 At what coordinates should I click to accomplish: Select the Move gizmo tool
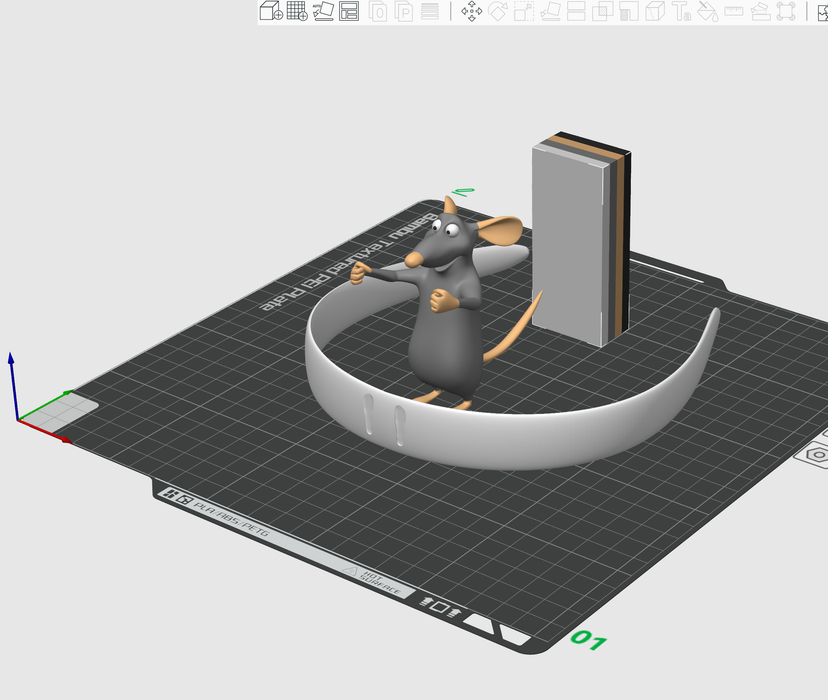472,12
